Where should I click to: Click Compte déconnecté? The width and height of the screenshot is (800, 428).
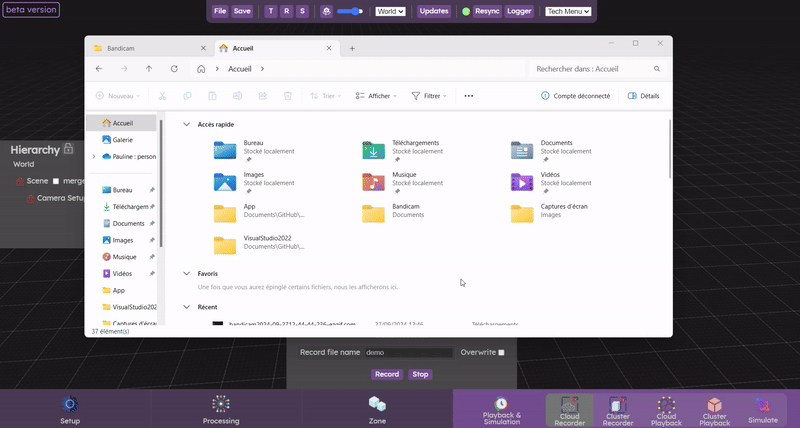(576, 96)
